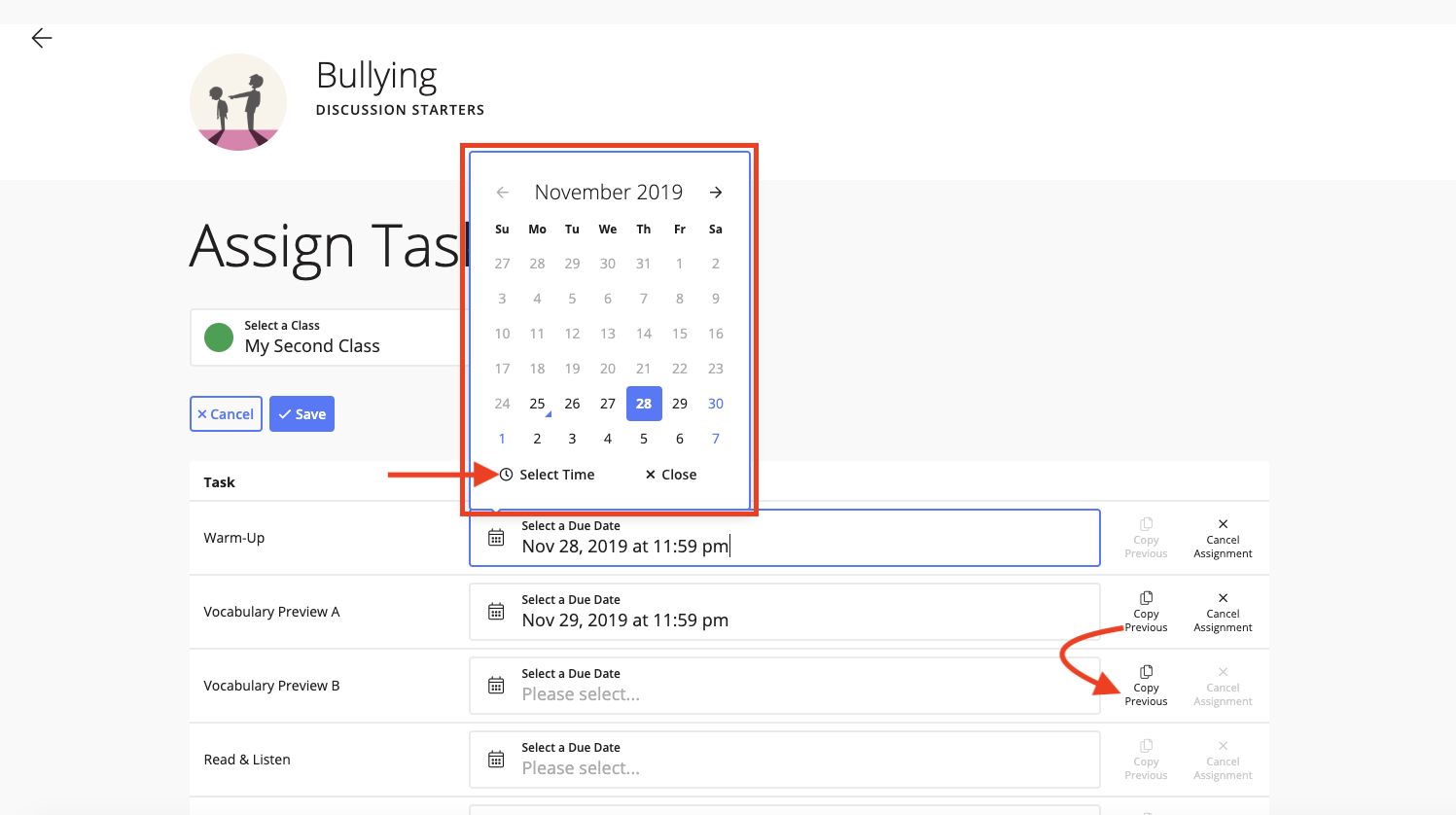Screen dimensions: 1456x815
Task: Click the green class color dot
Action: 219,337
